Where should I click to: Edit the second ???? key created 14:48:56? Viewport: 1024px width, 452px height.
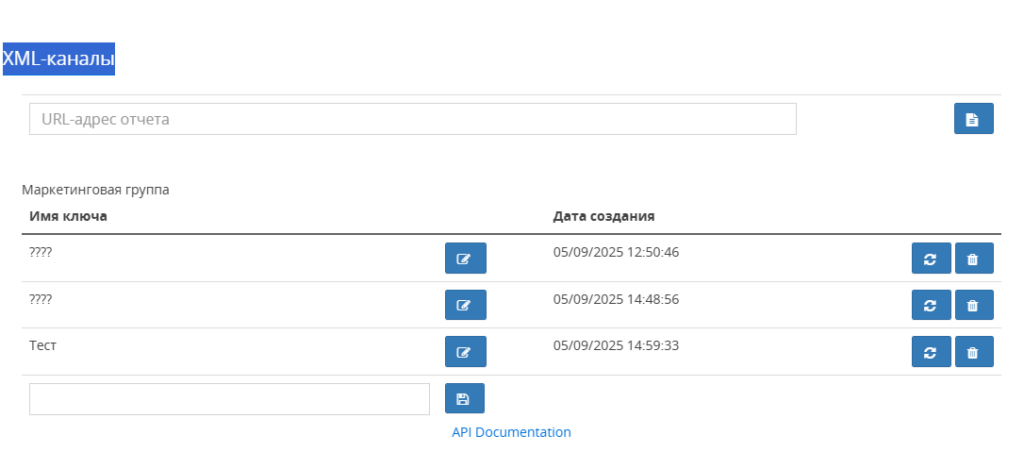click(x=466, y=304)
